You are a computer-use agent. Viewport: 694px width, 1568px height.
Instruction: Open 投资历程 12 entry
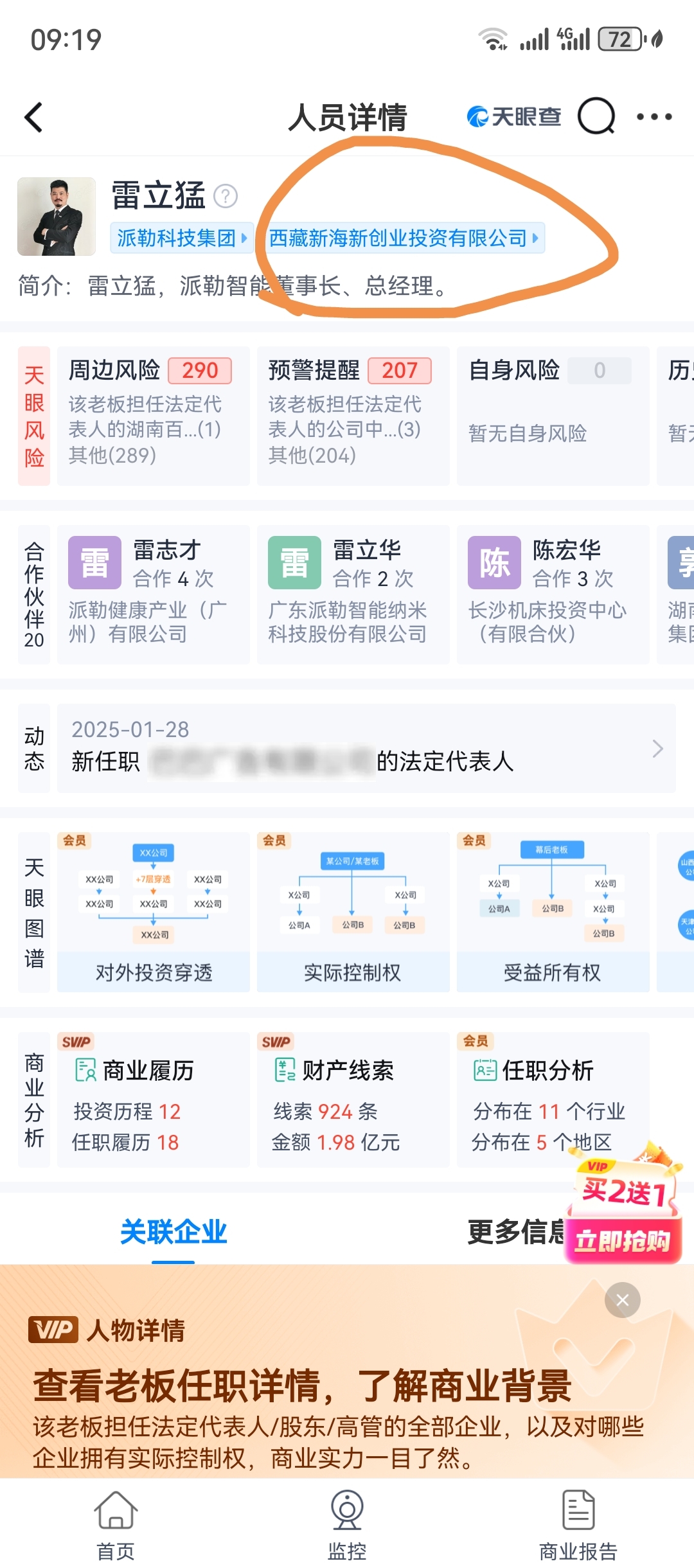pos(127,1111)
